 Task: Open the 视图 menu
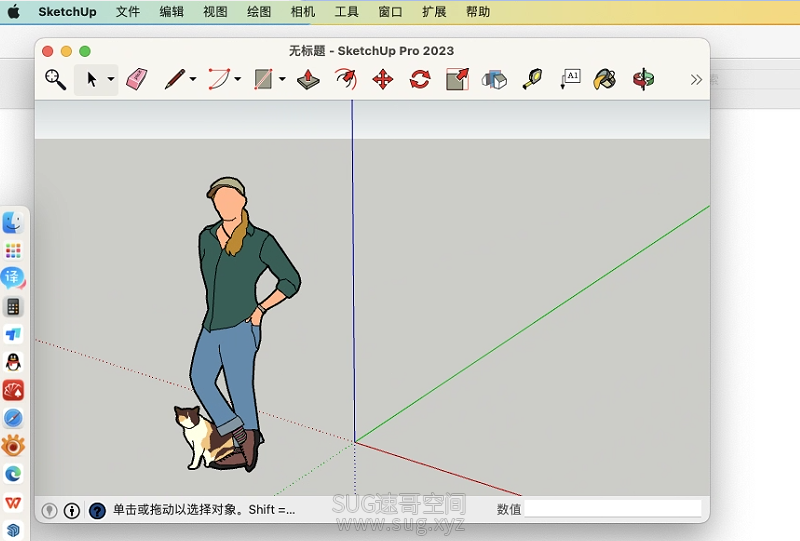point(215,12)
